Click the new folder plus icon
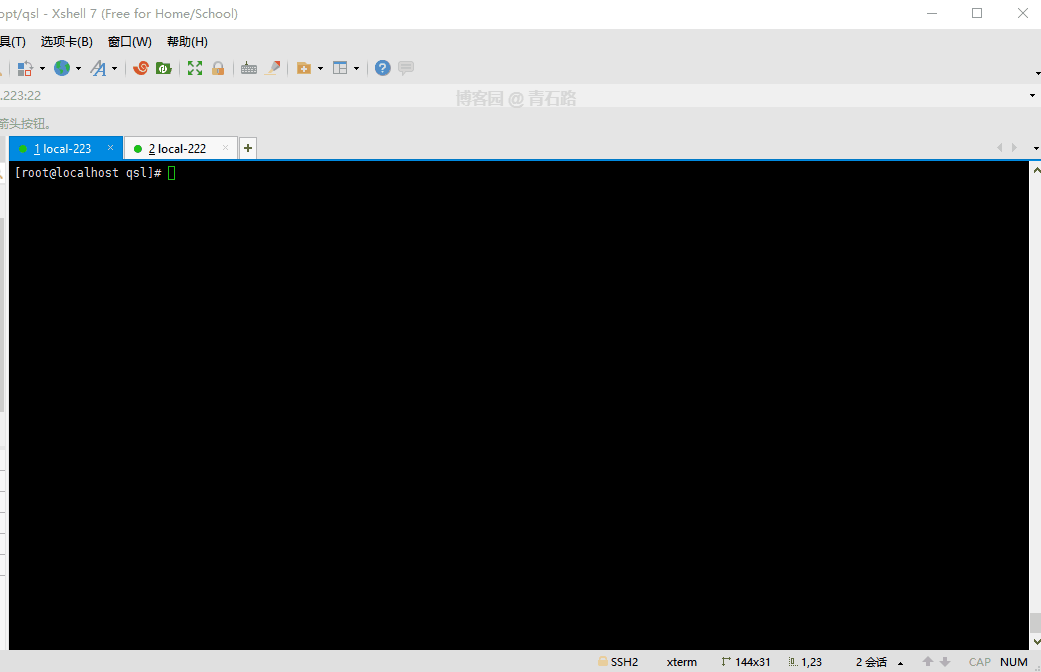This screenshot has height=672, width=1041. [x=304, y=68]
